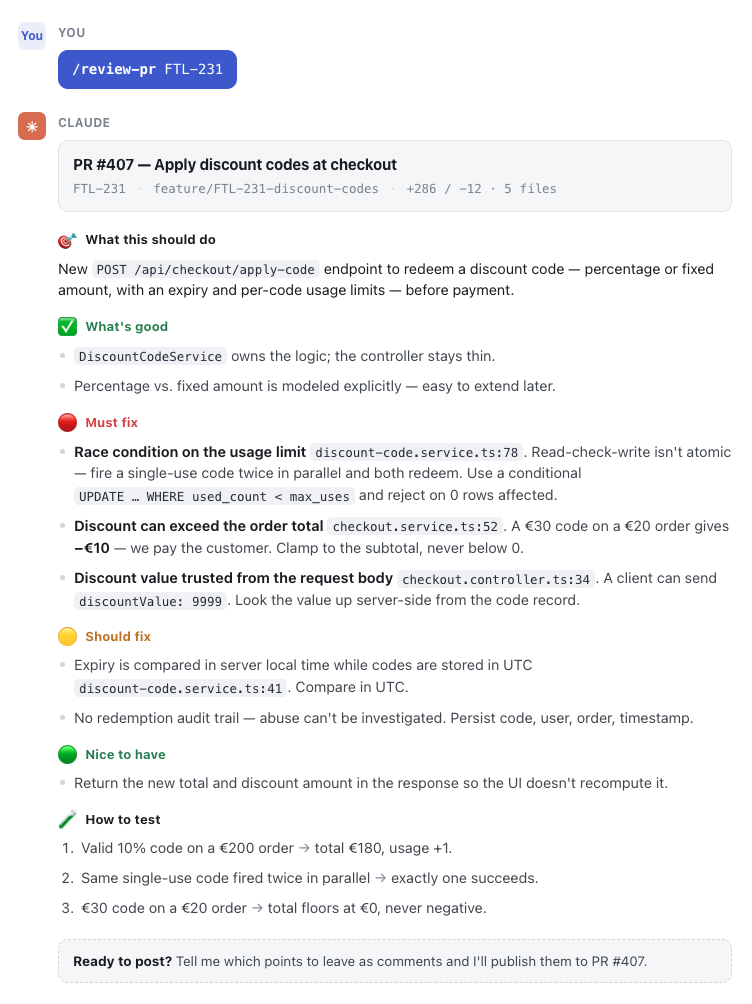Click the UPDATE WHERE used_count SQL snippet
752x1004 pixels.
tap(214, 497)
